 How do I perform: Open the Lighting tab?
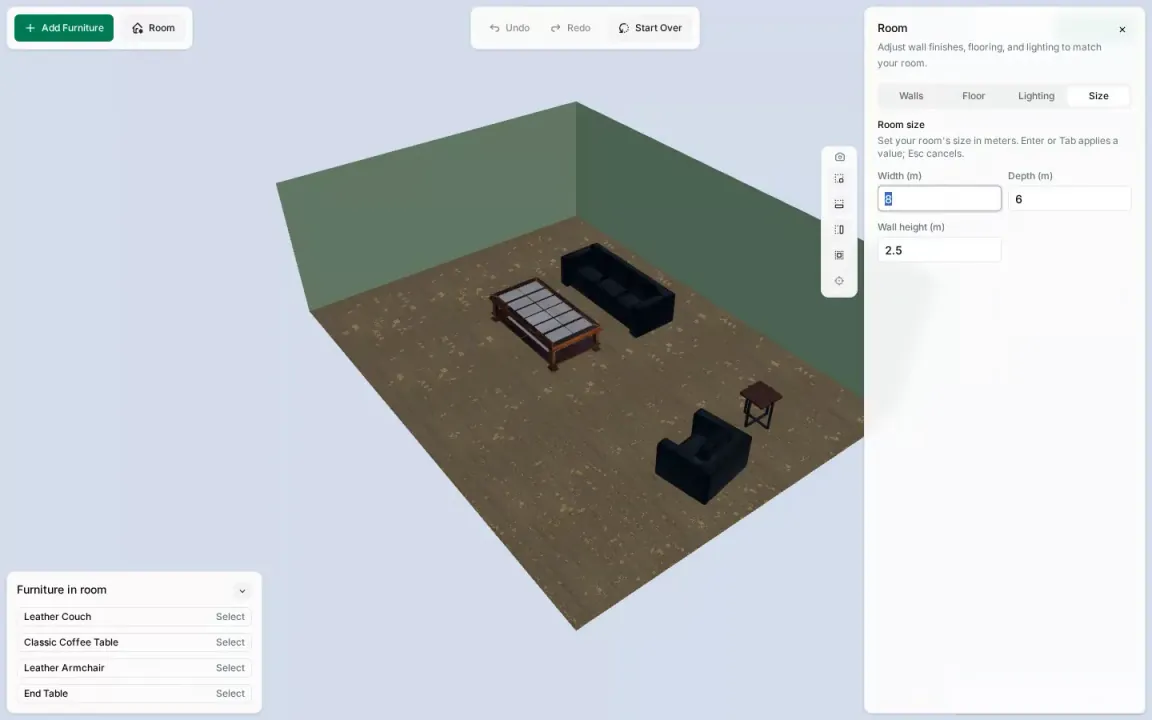[x=1036, y=96]
